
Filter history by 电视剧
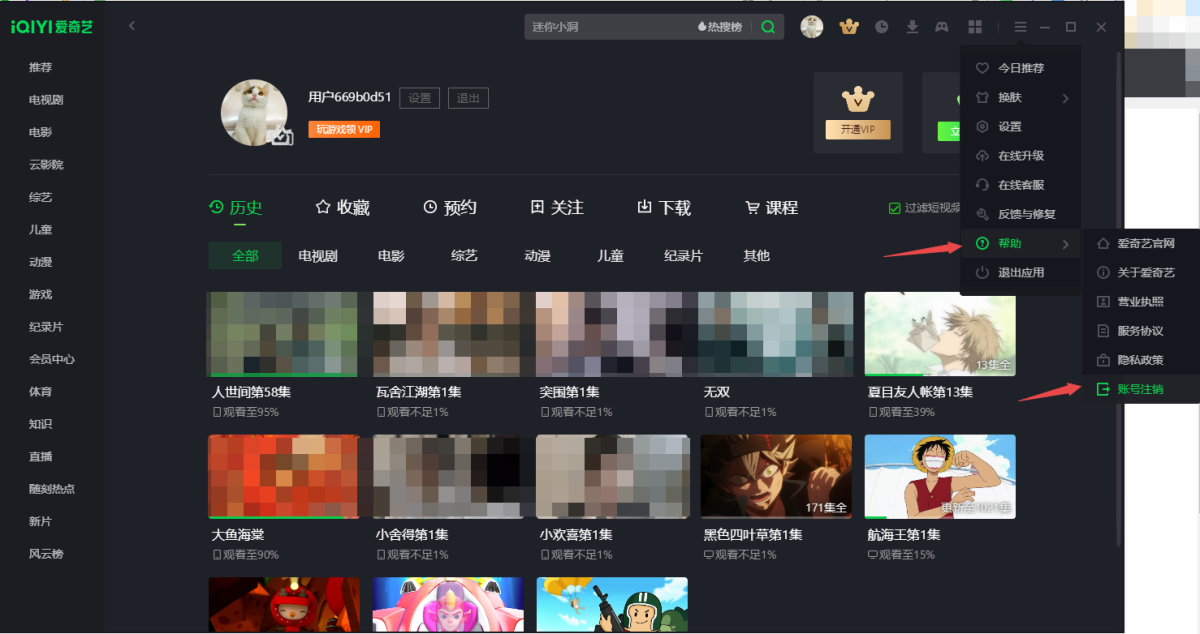[318, 256]
